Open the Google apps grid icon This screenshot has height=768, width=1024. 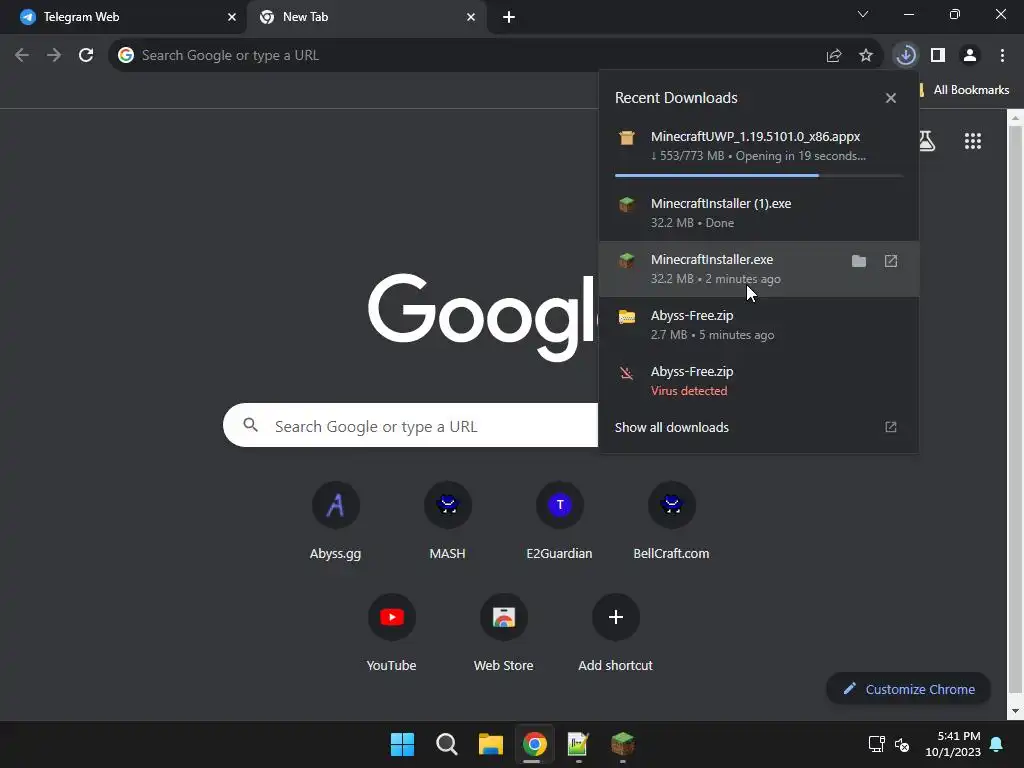[x=972, y=141]
